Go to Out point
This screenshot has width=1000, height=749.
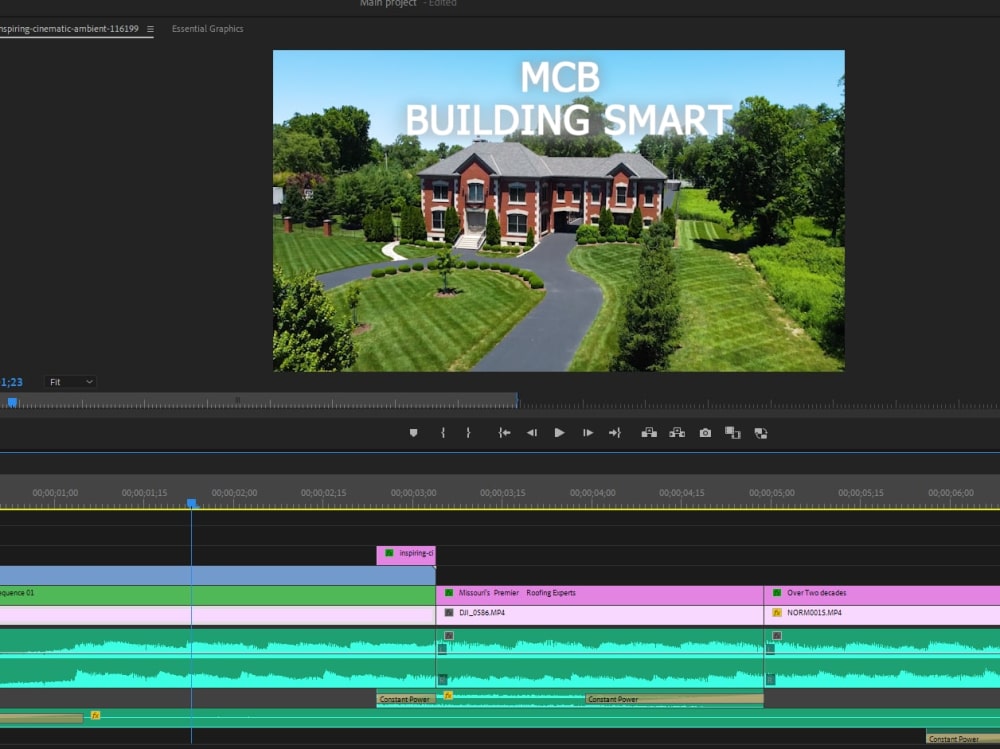tap(615, 433)
